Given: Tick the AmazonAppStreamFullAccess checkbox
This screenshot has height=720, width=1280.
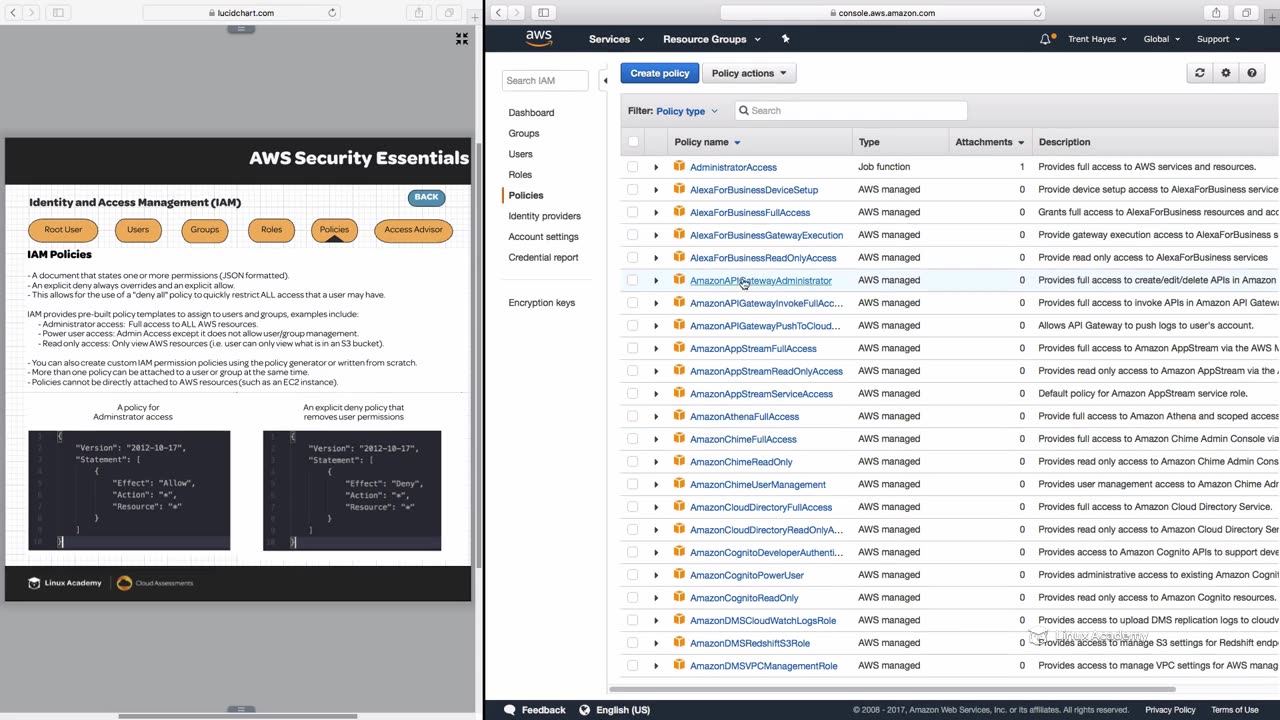Looking at the screenshot, I should (x=633, y=348).
